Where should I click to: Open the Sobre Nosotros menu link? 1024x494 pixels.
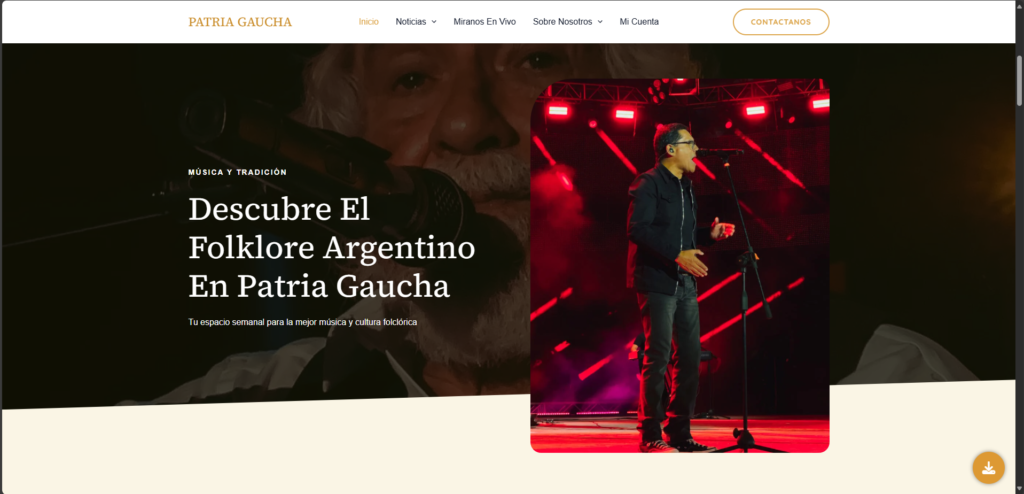tap(562, 22)
